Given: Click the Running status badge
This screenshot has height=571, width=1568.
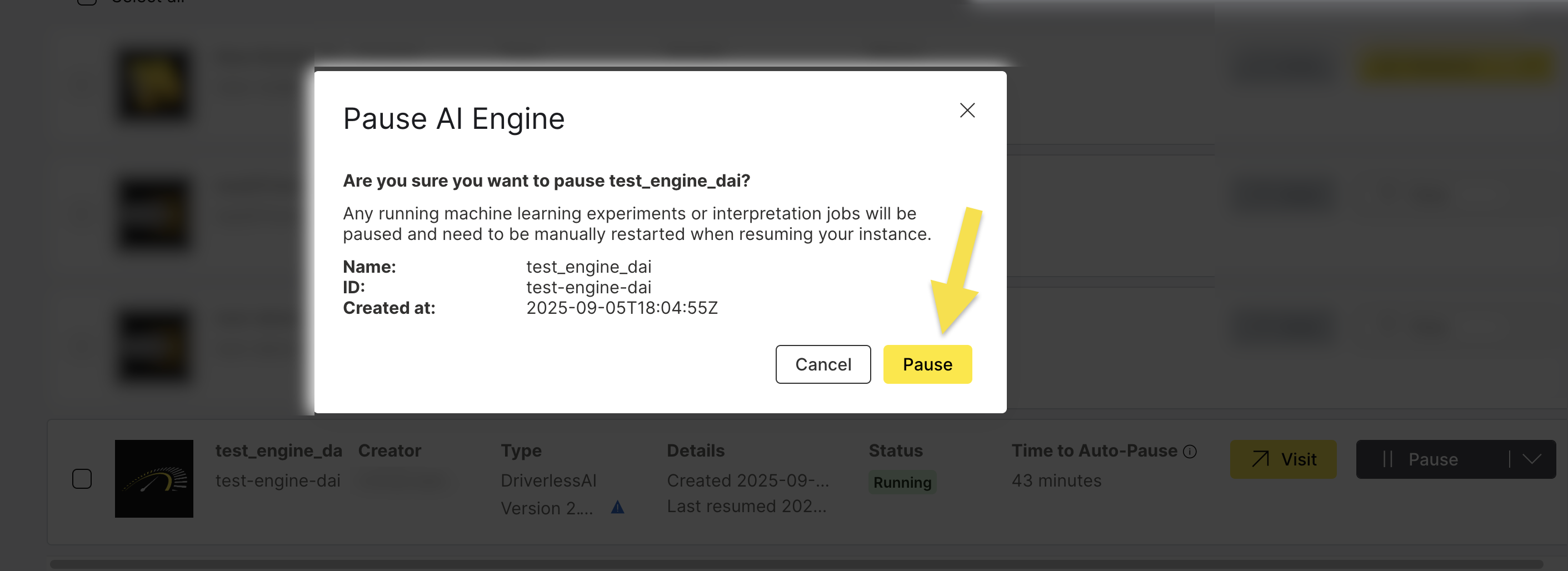Looking at the screenshot, I should pyautogui.click(x=902, y=482).
